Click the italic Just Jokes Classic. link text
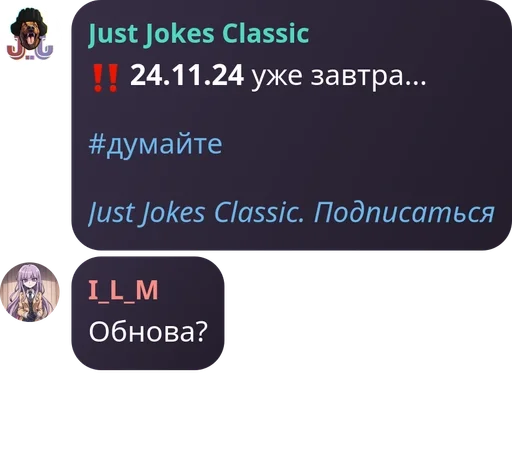 tap(196, 212)
